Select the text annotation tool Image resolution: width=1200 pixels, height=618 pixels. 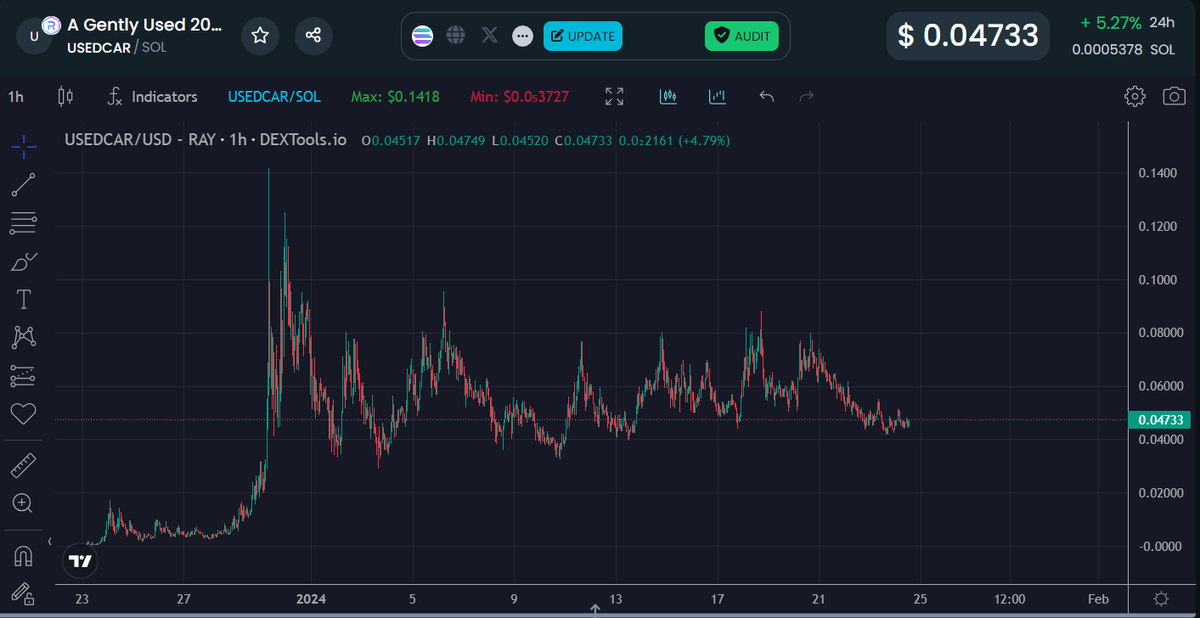[24, 299]
